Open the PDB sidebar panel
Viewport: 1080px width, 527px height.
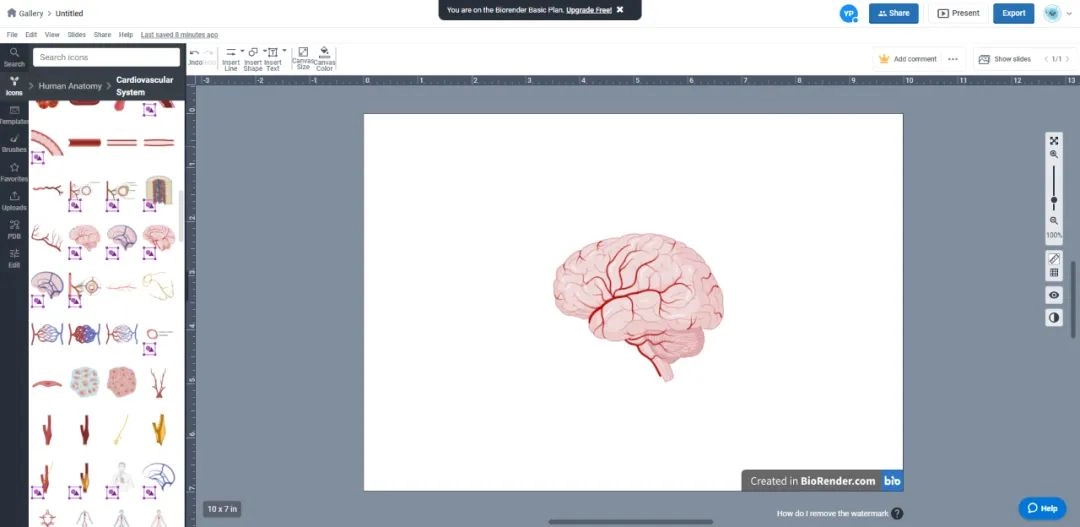pyautogui.click(x=14, y=229)
